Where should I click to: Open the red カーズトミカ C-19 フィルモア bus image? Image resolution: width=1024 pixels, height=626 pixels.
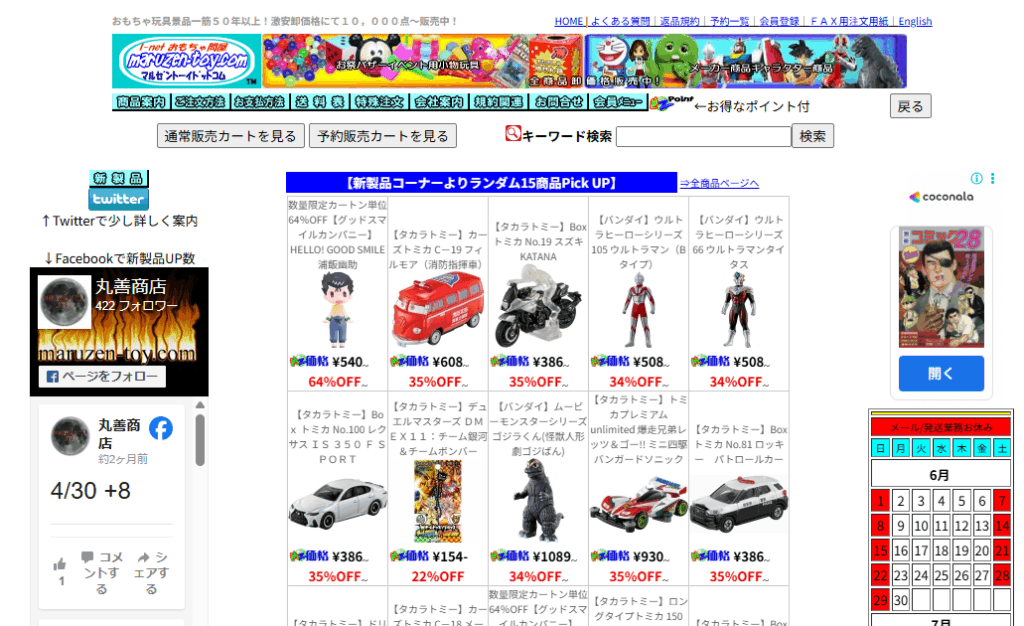tap(438, 311)
